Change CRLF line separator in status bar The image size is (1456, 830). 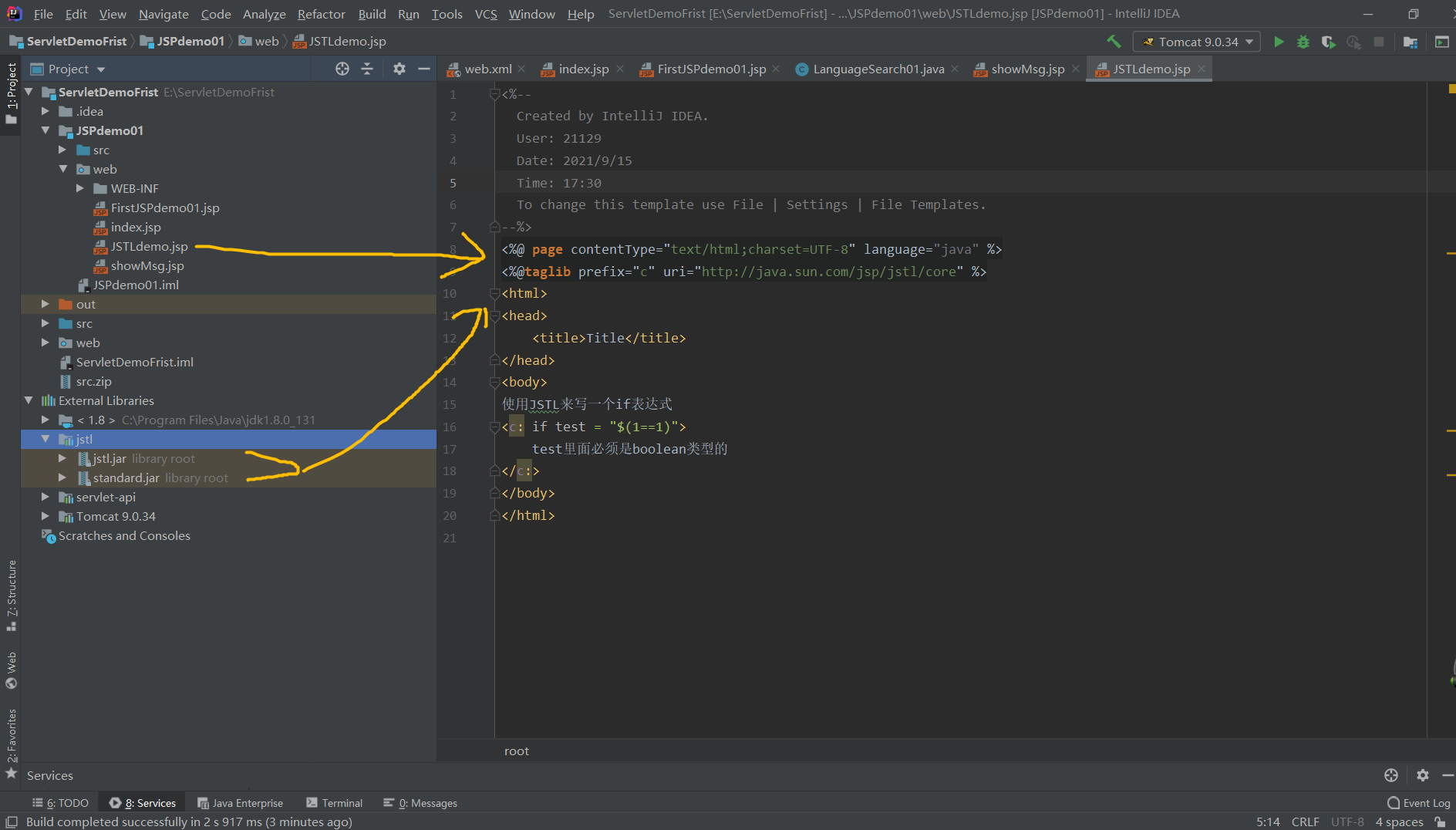click(x=1305, y=822)
